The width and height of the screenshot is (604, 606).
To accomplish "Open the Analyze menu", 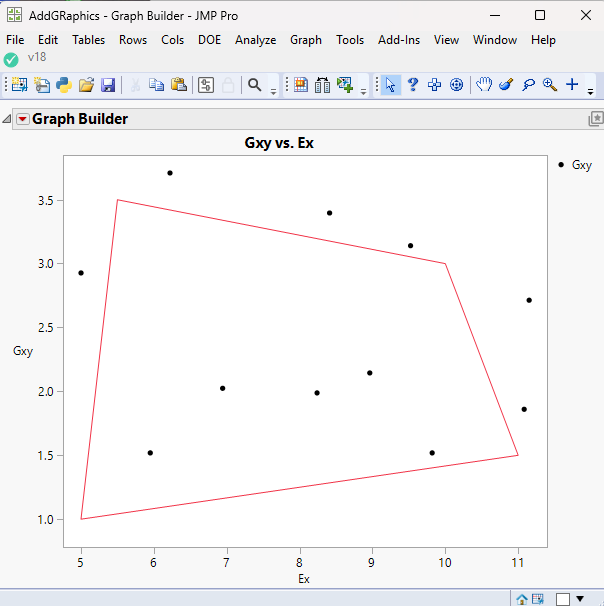I will (x=255, y=40).
